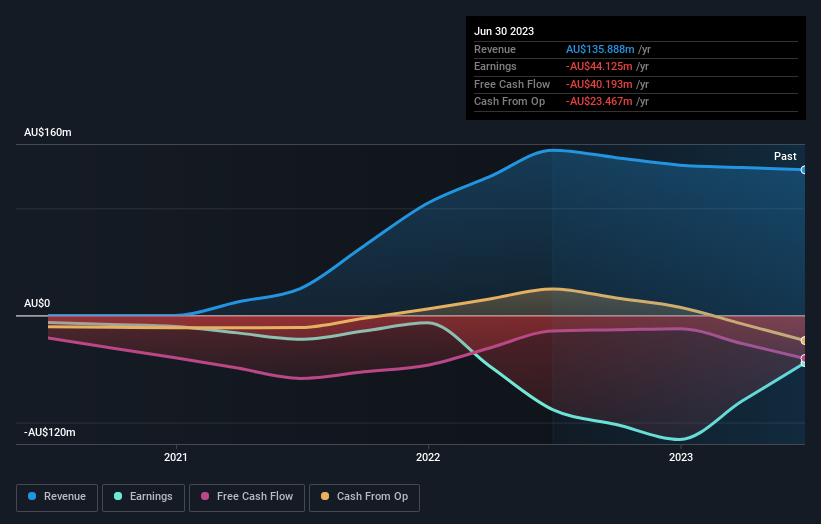
Task: Click the AU$0 y-axis label
Action: click(x=37, y=303)
